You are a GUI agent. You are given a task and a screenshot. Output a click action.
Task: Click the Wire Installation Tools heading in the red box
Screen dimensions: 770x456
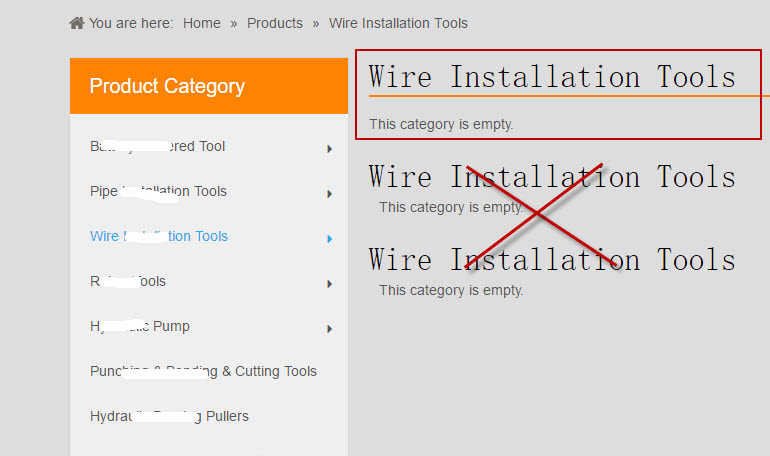coord(552,77)
